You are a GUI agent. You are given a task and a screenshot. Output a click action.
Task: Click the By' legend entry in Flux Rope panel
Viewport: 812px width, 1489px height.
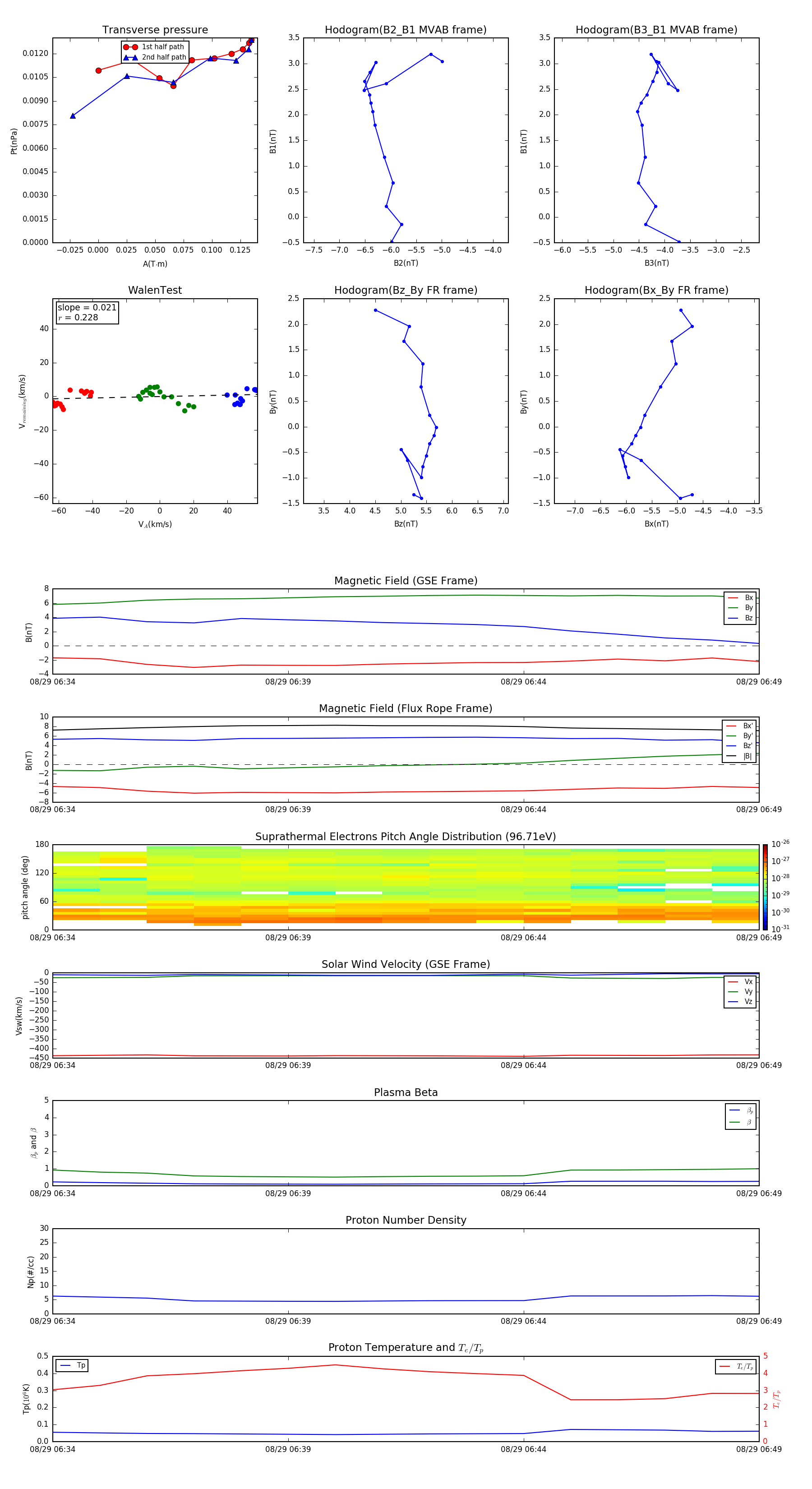point(740,736)
